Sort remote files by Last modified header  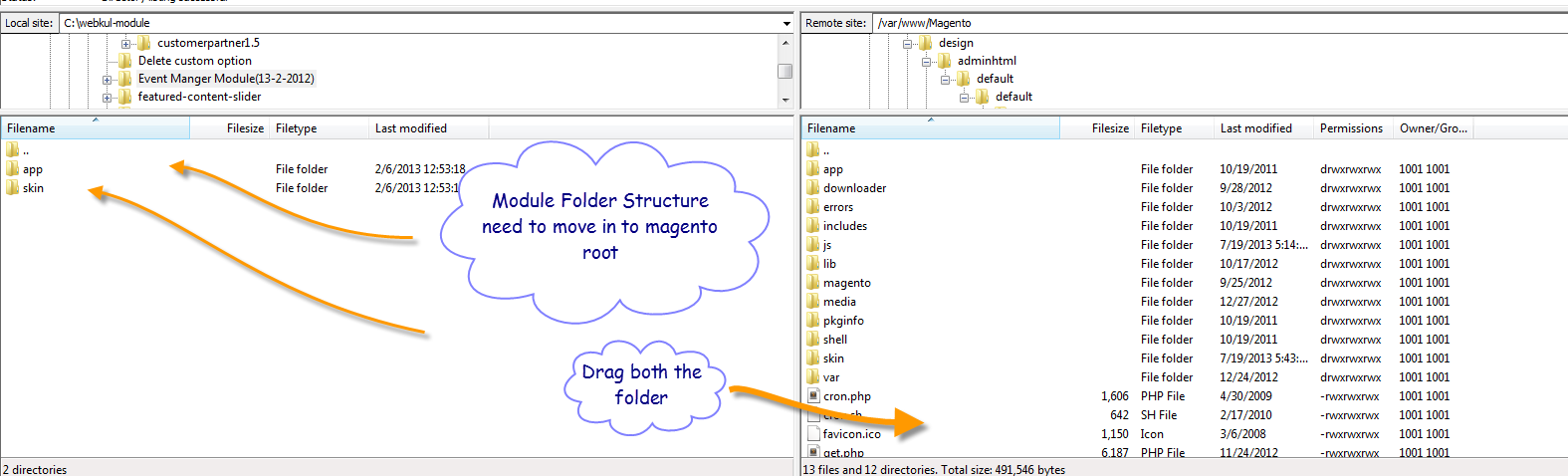(x=1264, y=128)
